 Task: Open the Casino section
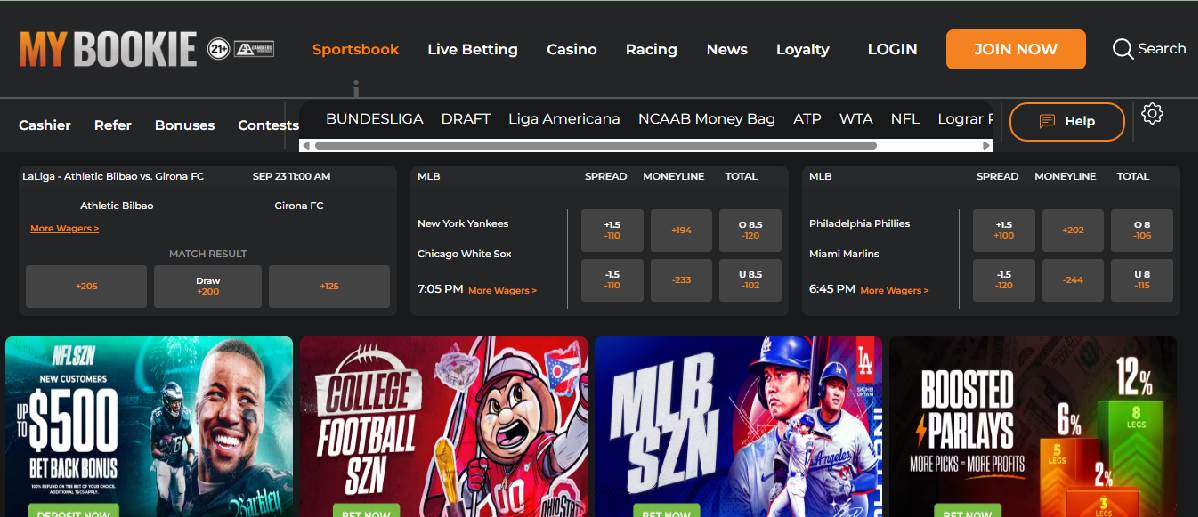(571, 49)
